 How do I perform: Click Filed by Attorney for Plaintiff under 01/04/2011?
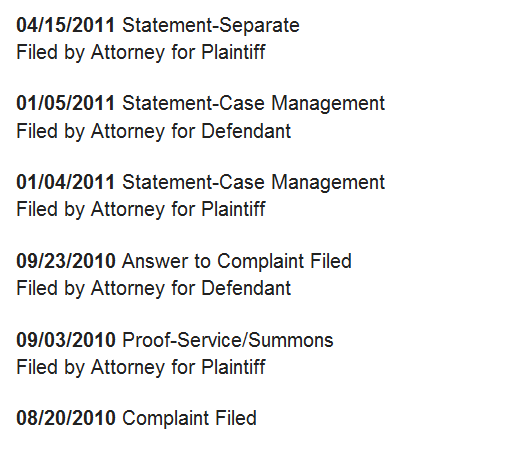click(x=141, y=210)
